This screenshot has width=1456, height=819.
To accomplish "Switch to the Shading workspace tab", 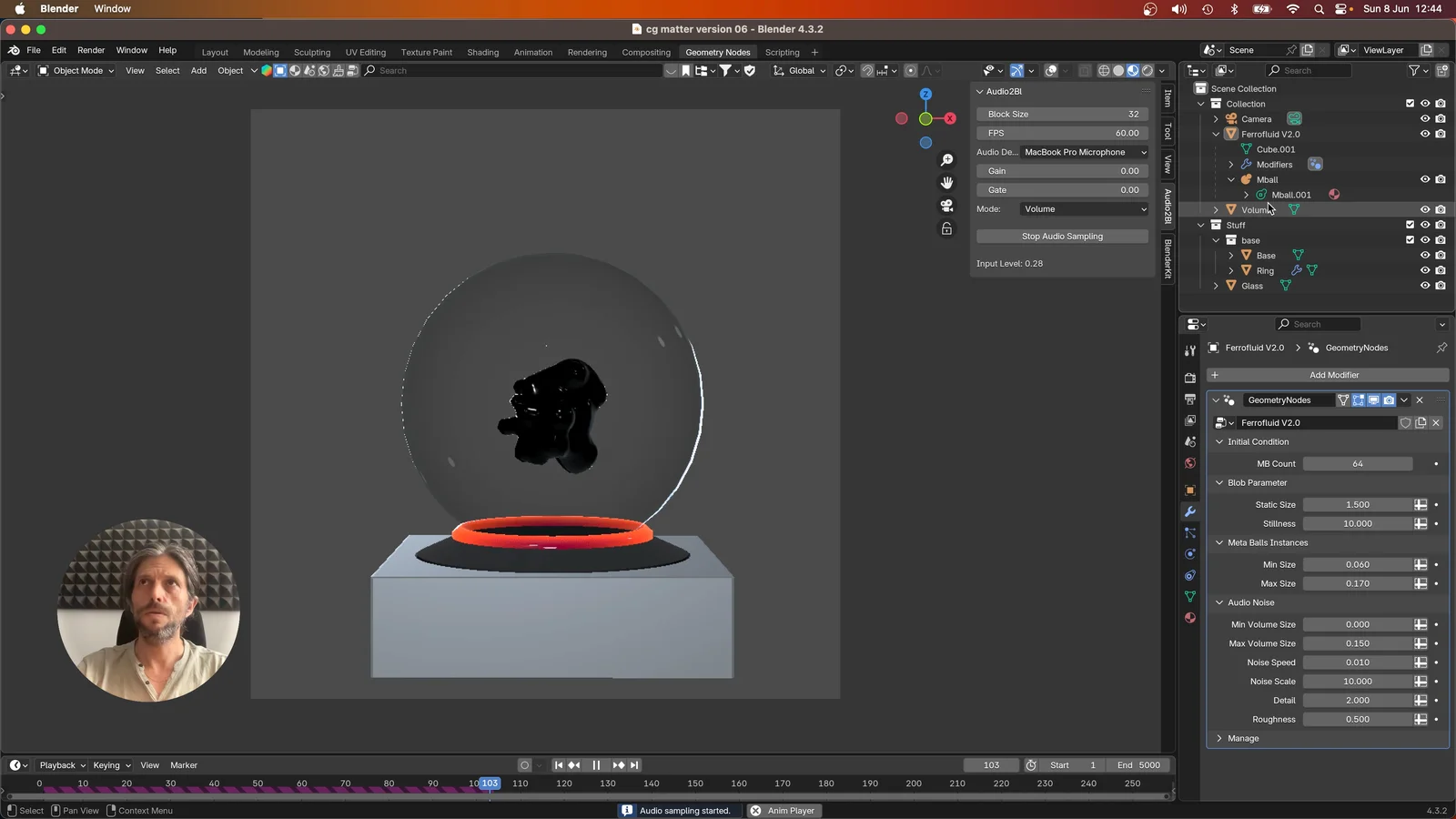I will pyautogui.click(x=483, y=52).
